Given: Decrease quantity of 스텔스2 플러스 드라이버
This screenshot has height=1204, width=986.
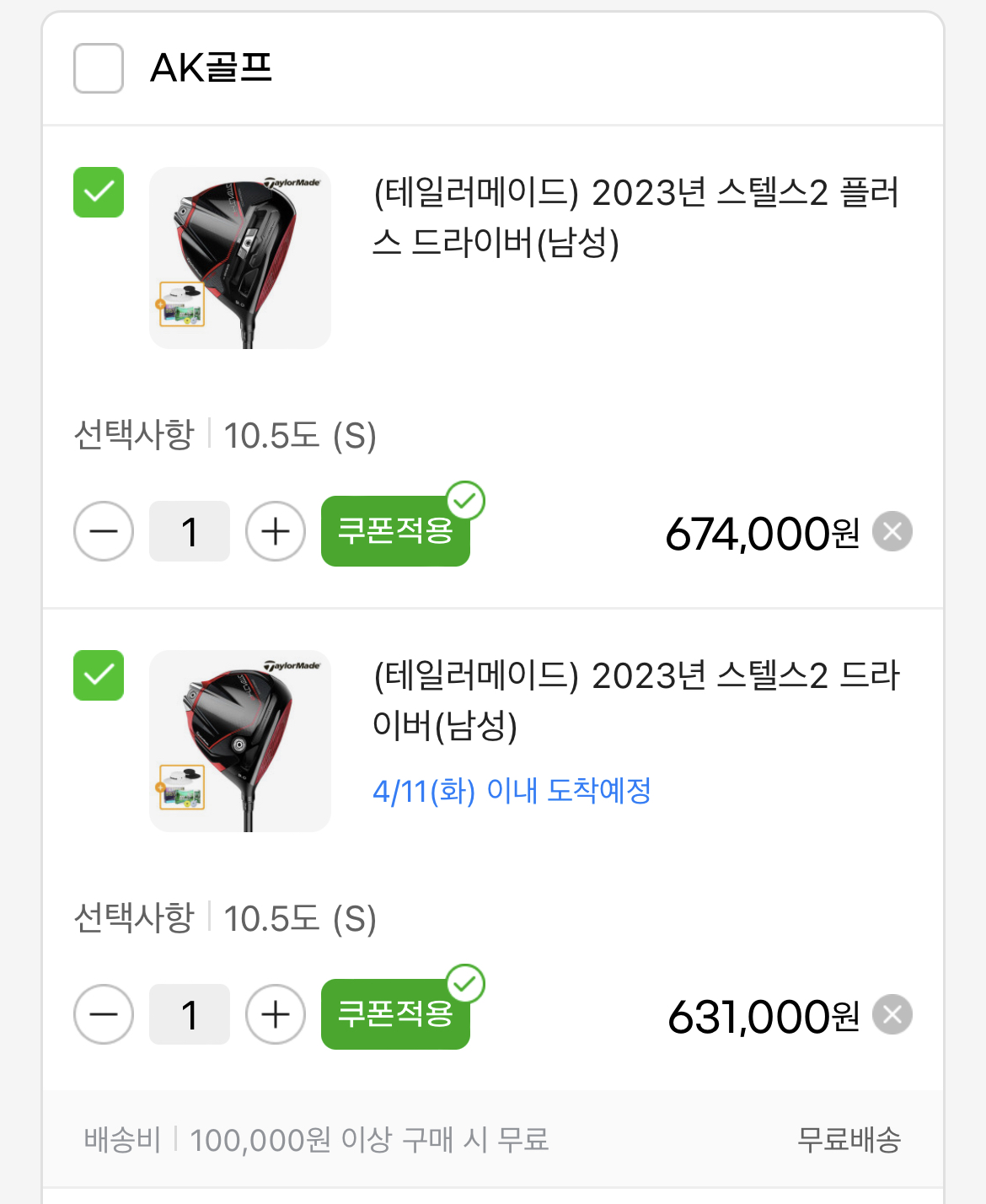Looking at the screenshot, I should pyautogui.click(x=104, y=532).
